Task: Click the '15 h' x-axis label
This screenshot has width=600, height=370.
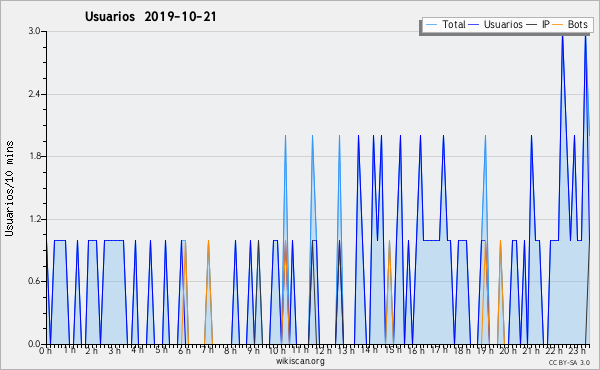Action: tap(393, 350)
